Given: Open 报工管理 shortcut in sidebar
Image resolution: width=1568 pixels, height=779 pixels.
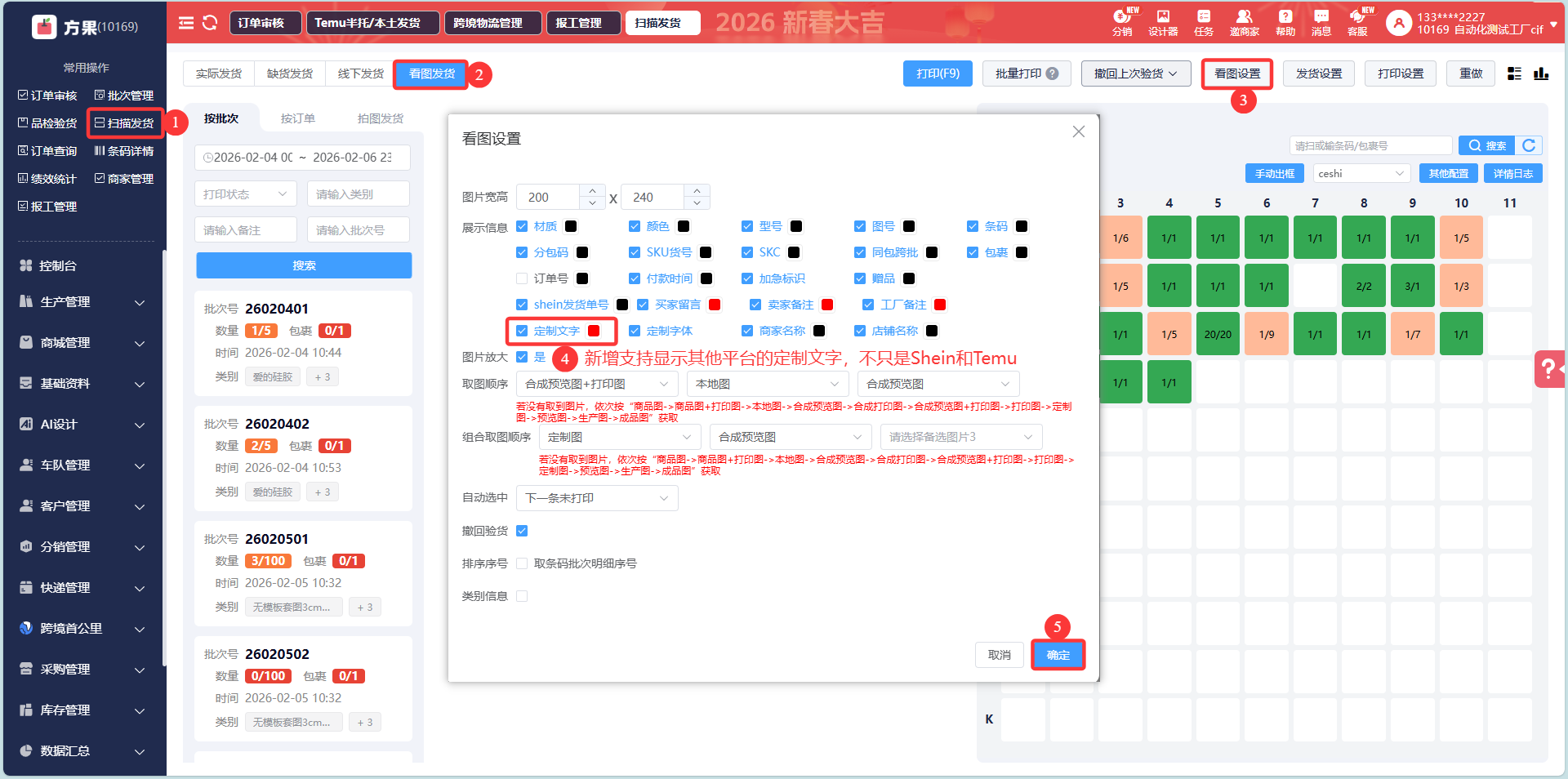Looking at the screenshot, I should click(47, 207).
